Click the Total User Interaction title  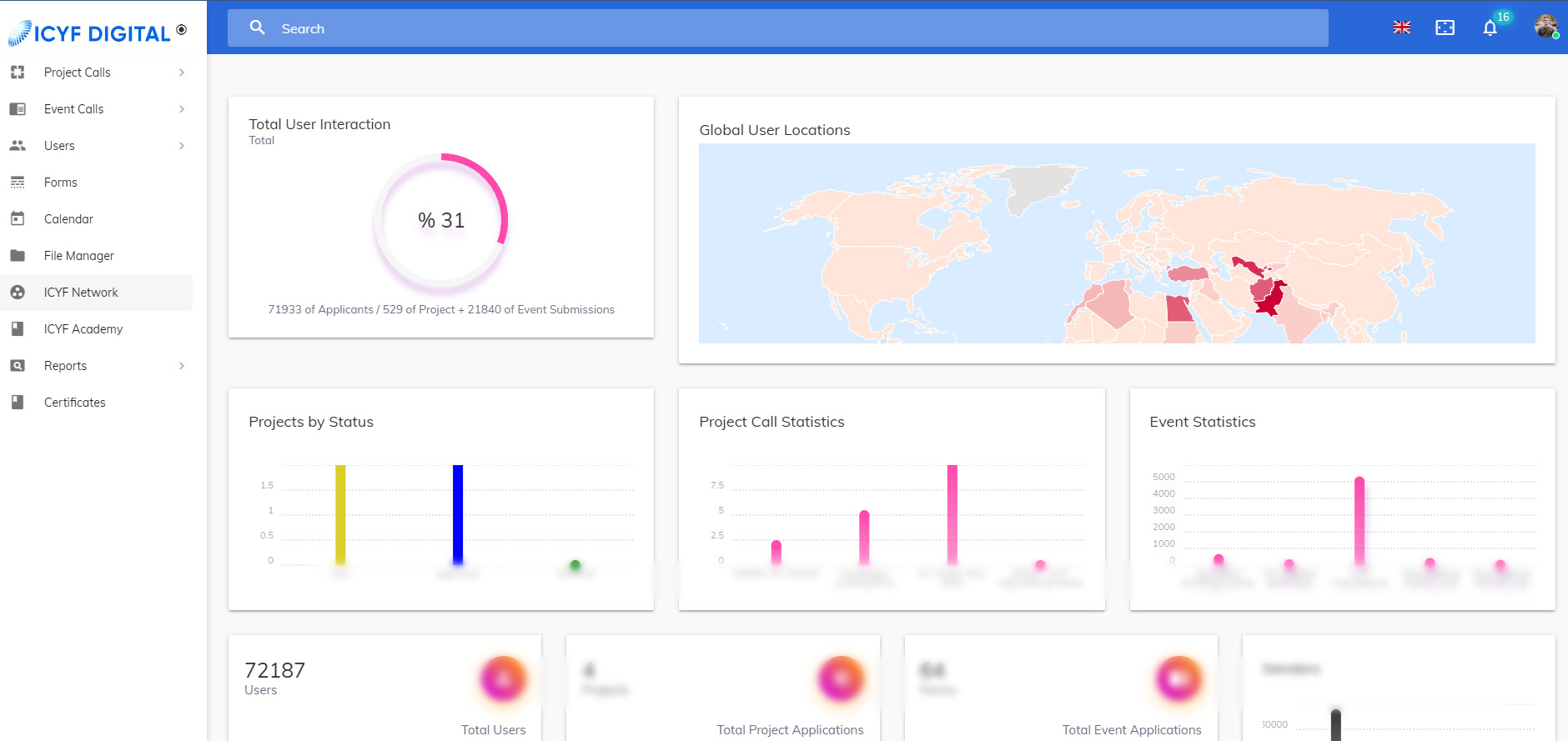(x=319, y=124)
